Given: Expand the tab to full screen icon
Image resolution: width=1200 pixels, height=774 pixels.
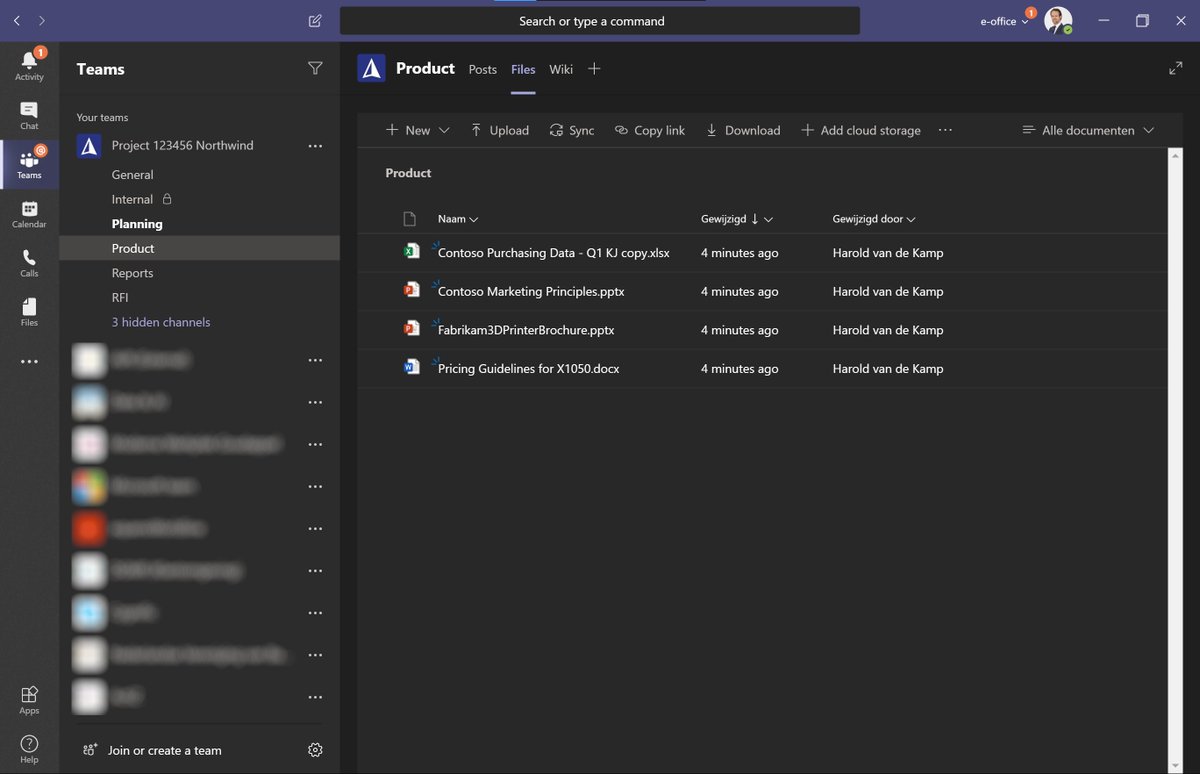Looking at the screenshot, I should (1175, 68).
